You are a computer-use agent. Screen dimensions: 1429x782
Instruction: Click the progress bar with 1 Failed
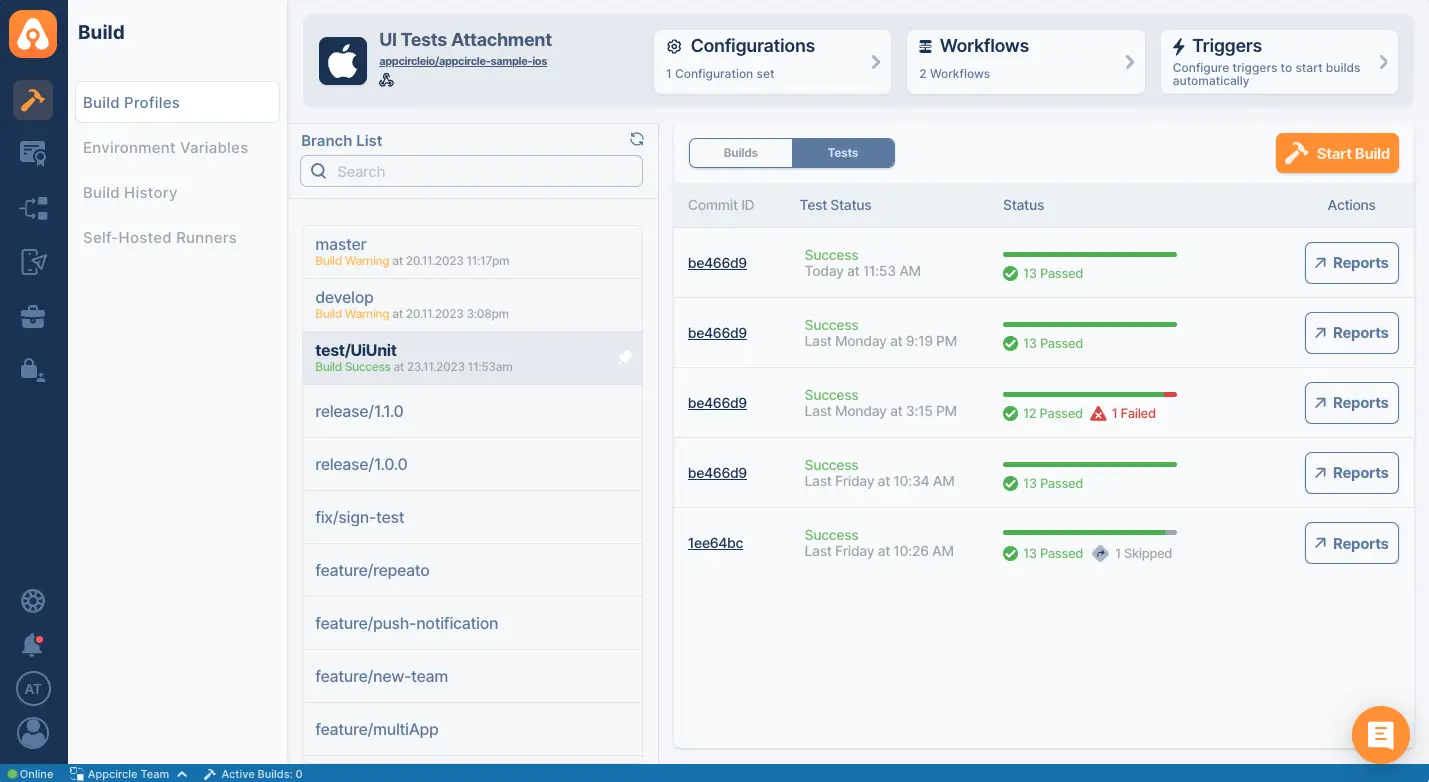pos(1090,395)
